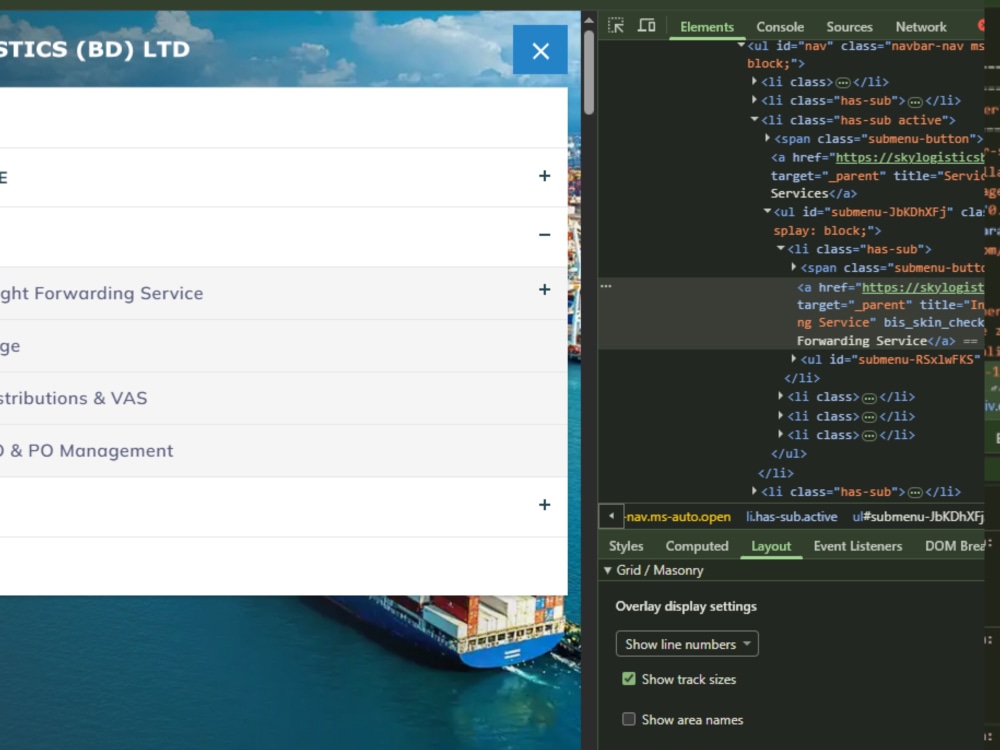Collapse the ul id="submenu-JbKDhXFj" node

coord(768,211)
